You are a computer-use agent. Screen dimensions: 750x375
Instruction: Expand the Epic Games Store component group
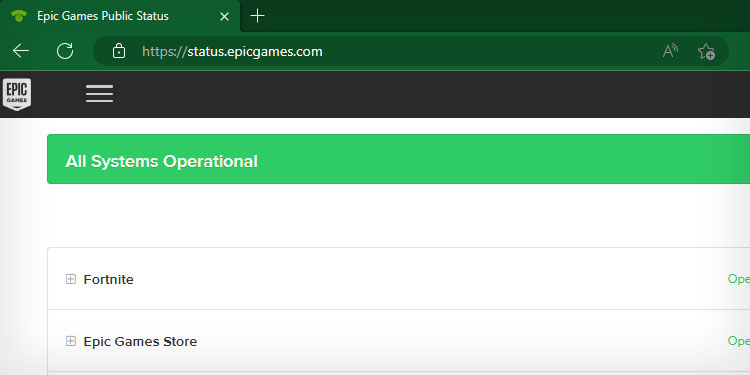pos(71,341)
